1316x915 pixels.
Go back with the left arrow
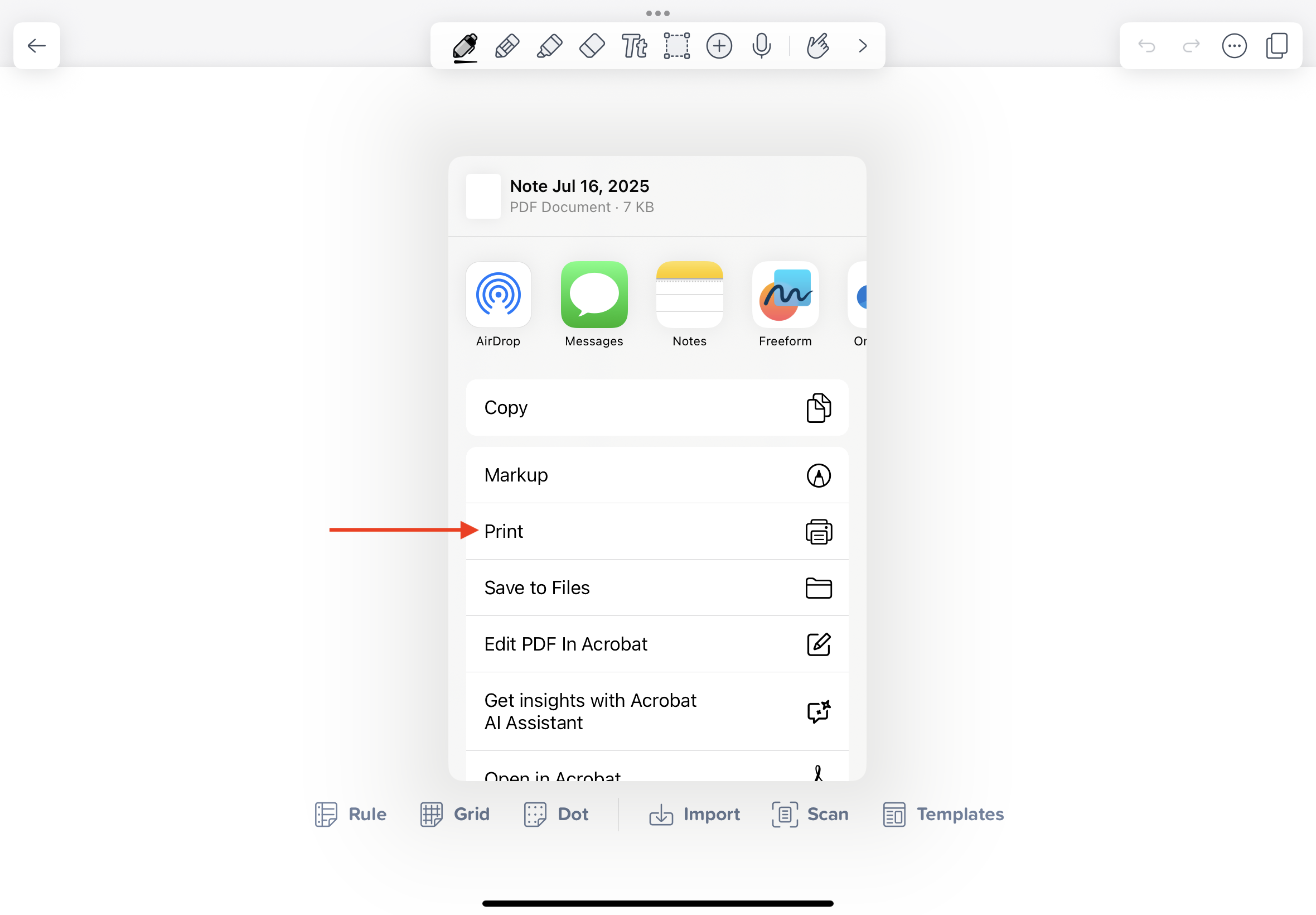[x=37, y=46]
